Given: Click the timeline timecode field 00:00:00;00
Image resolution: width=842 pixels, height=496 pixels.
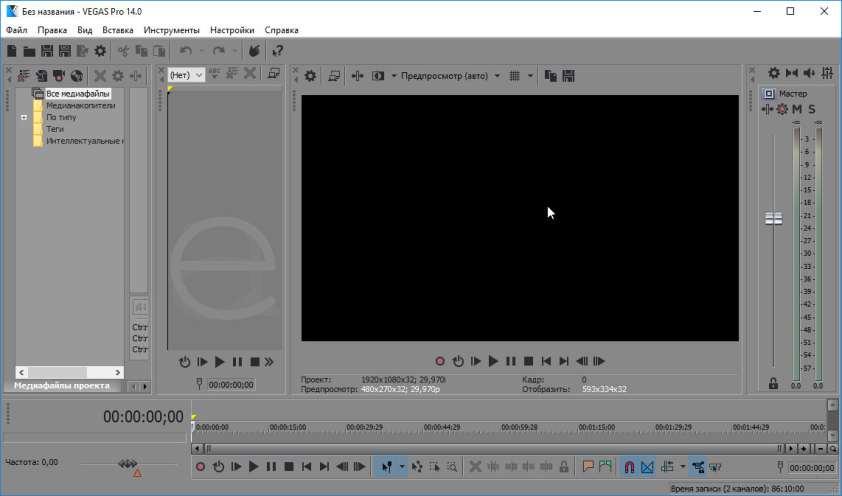Looking at the screenshot, I should coord(143,417).
